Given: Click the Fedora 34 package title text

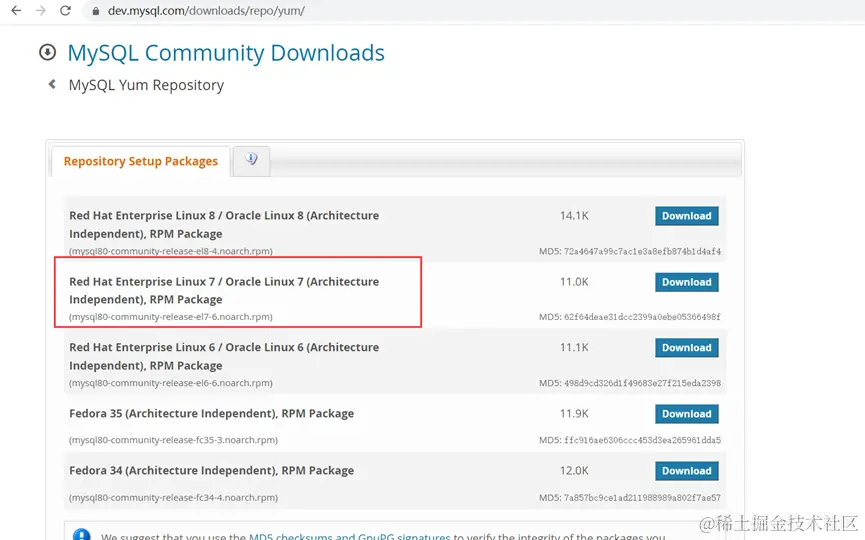Looking at the screenshot, I should 211,471.
